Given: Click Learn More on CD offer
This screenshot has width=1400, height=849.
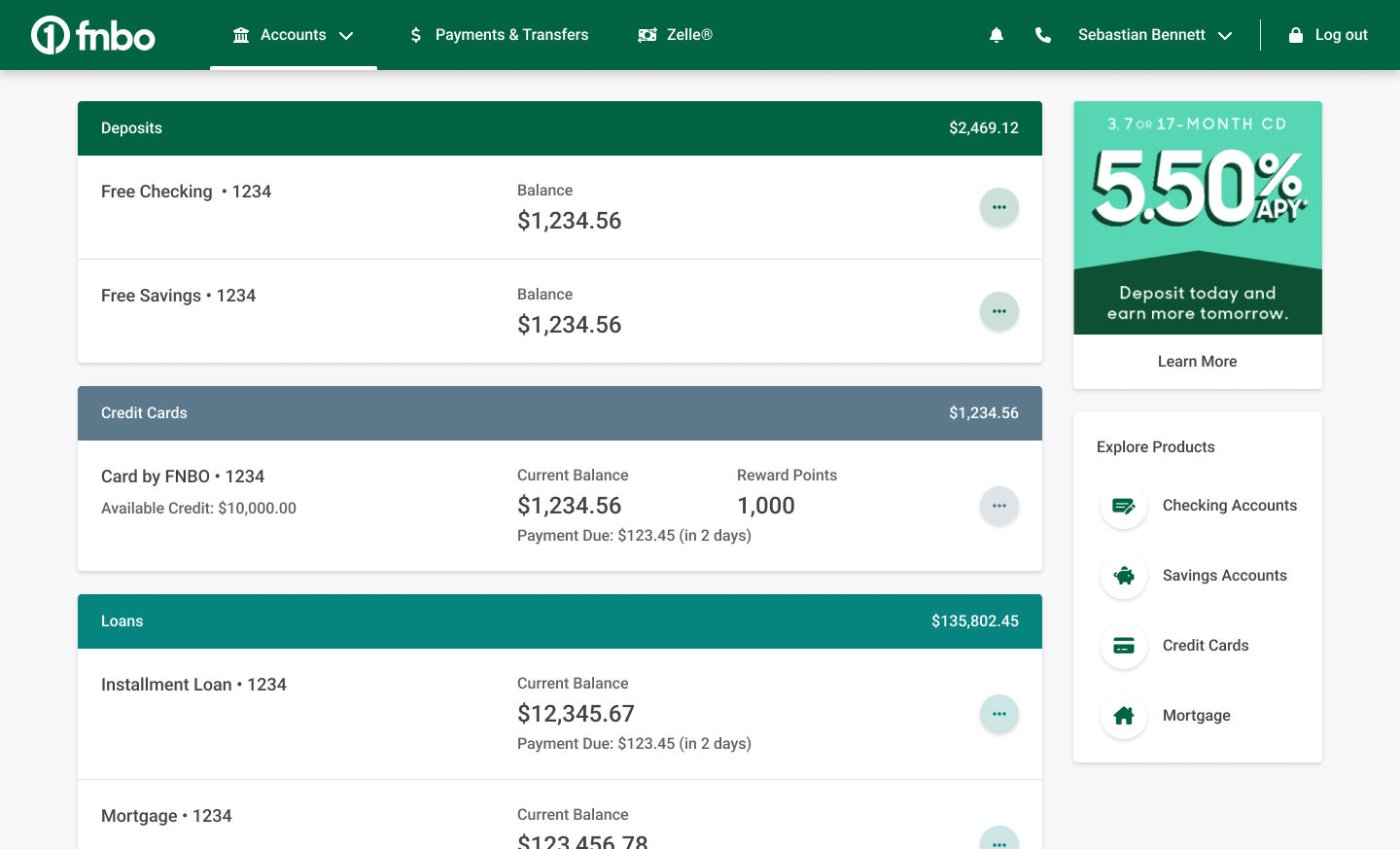Looking at the screenshot, I should [x=1198, y=362].
